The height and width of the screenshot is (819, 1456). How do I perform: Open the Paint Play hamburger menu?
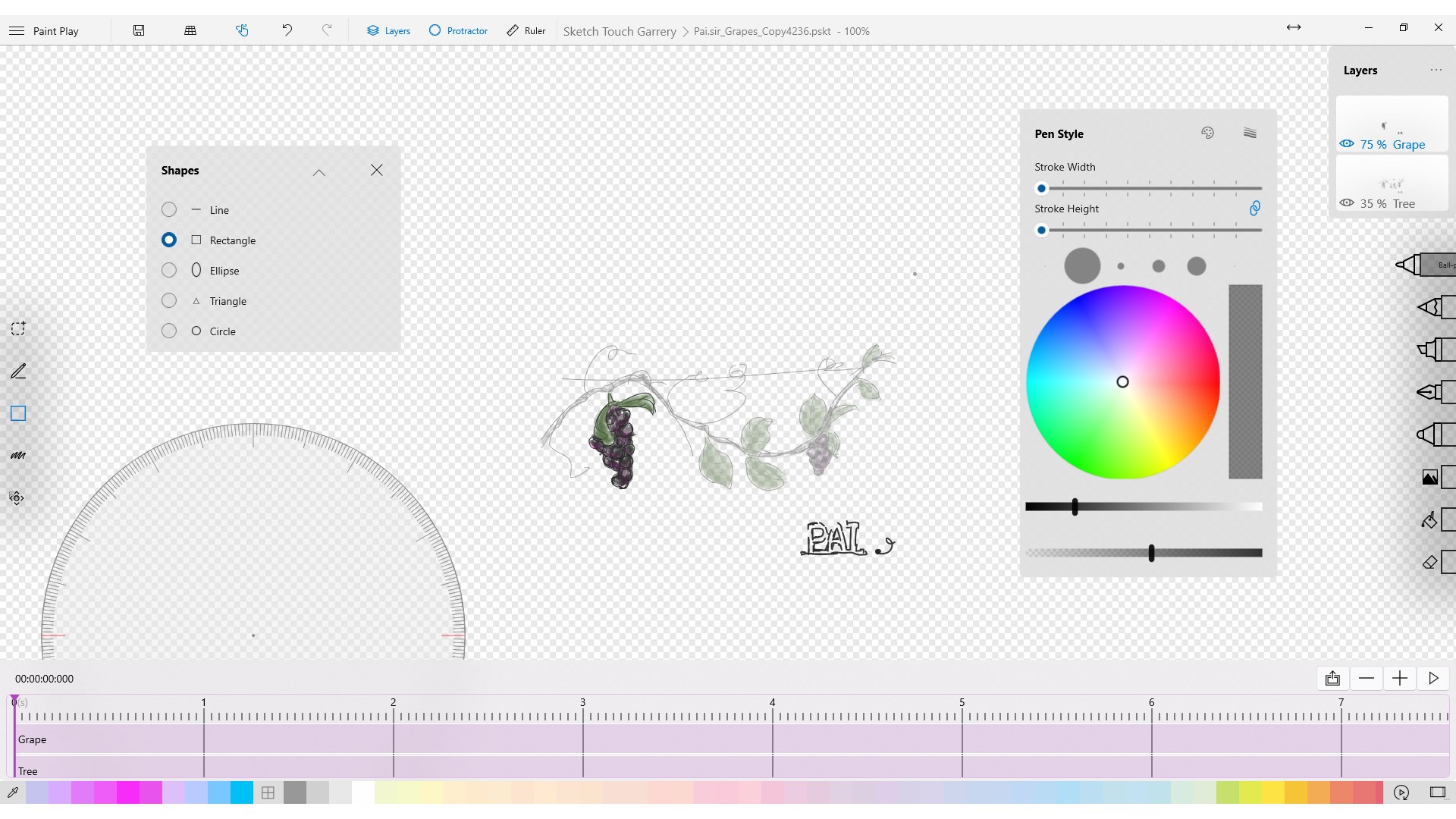17,31
